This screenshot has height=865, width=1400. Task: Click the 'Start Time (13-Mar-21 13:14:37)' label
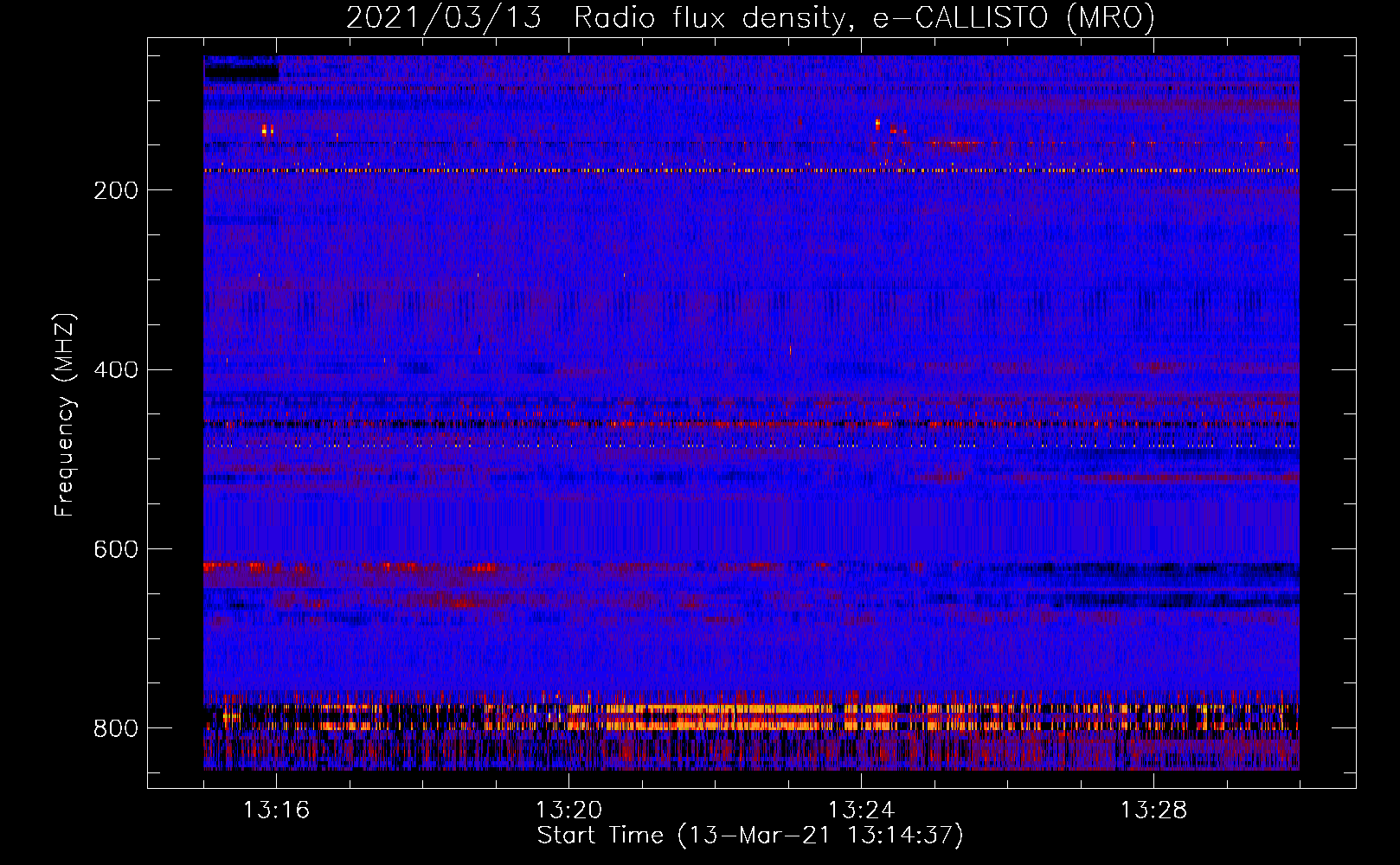(750, 836)
